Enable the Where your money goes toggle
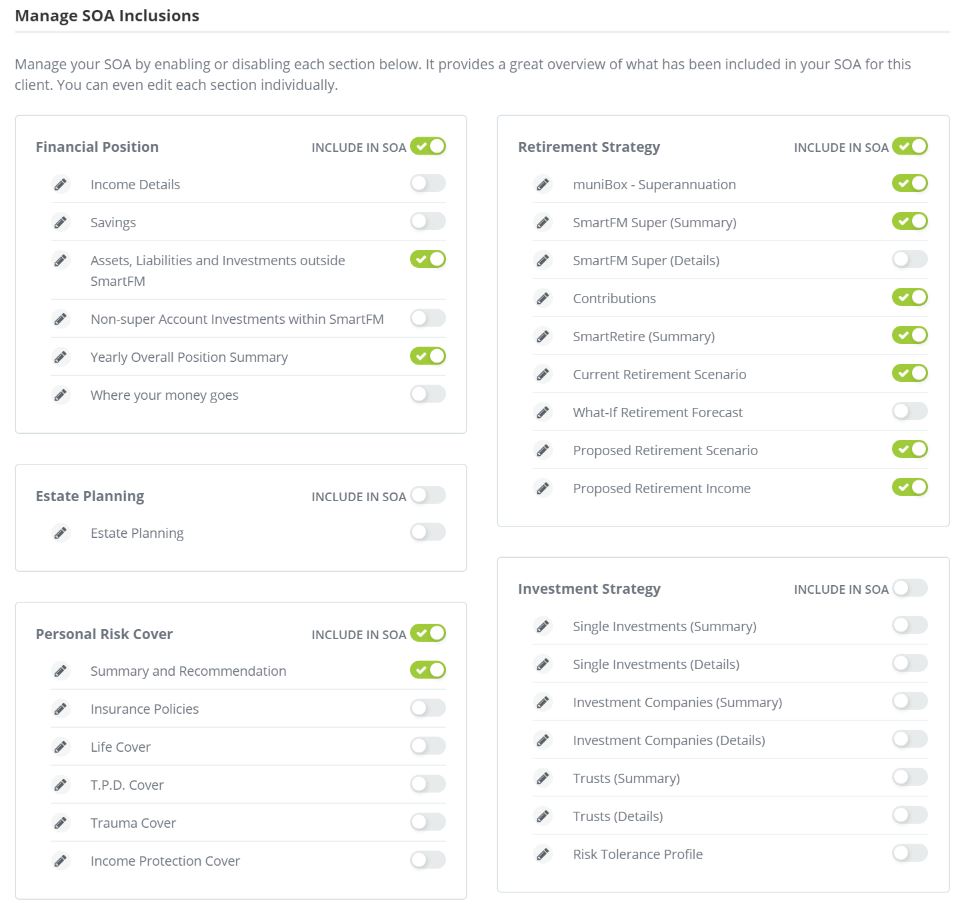970x914 pixels. (x=428, y=394)
